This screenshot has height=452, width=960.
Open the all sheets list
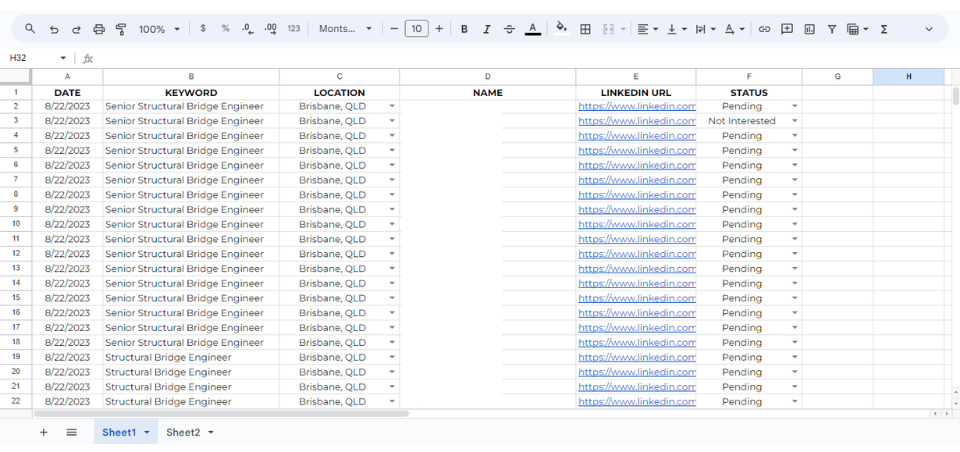(72, 432)
